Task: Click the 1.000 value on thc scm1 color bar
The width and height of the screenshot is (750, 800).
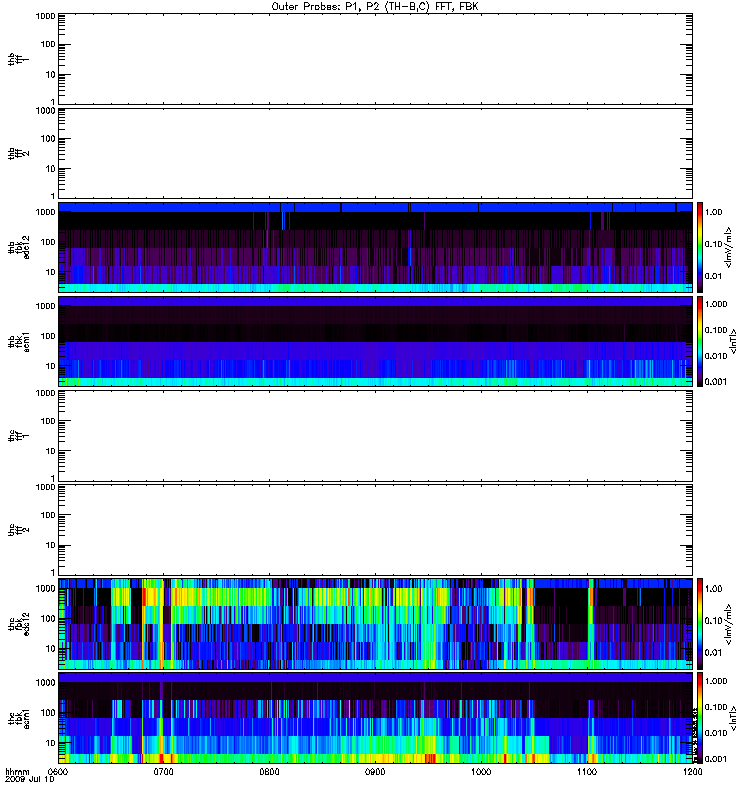Action: (716, 681)
